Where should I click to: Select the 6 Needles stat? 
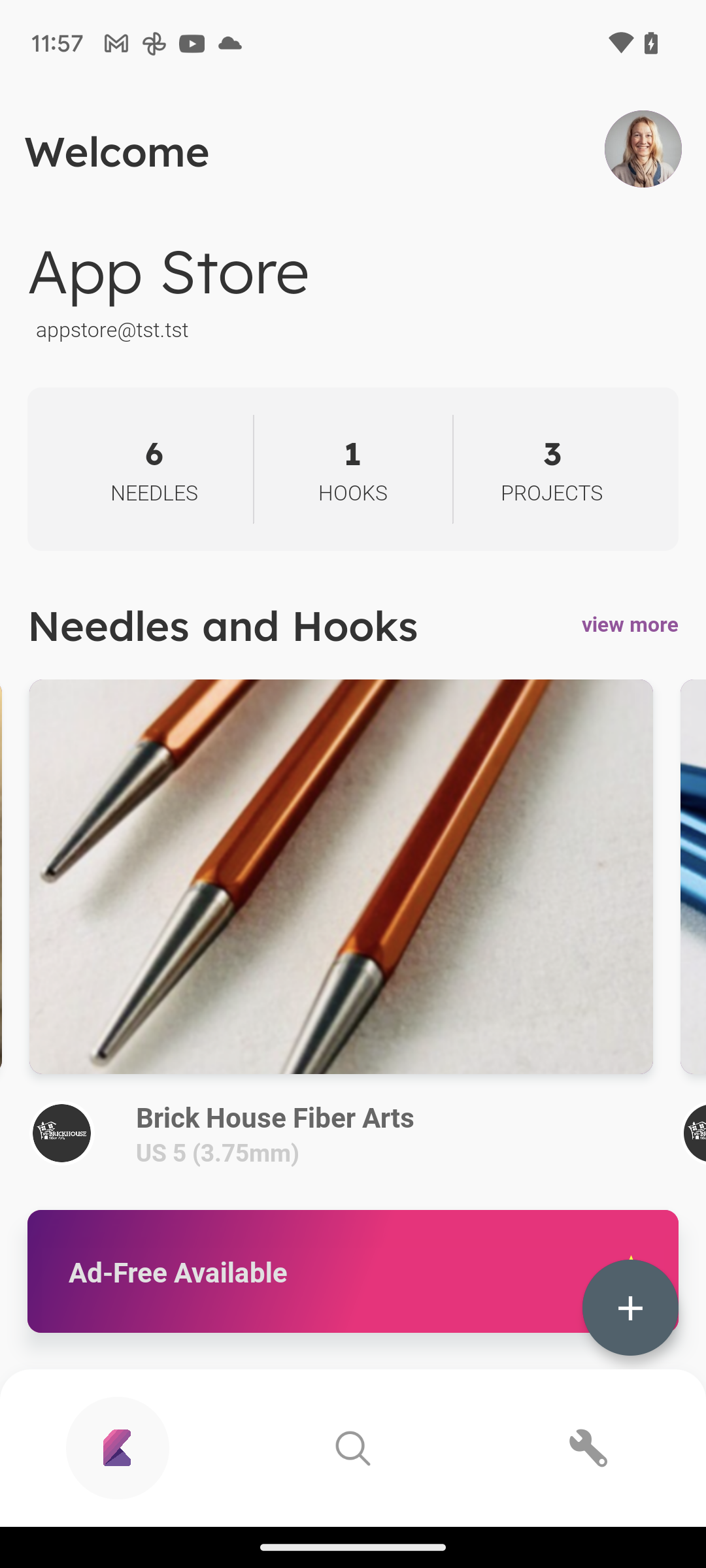pyautogui.click(x=154, y=469)
